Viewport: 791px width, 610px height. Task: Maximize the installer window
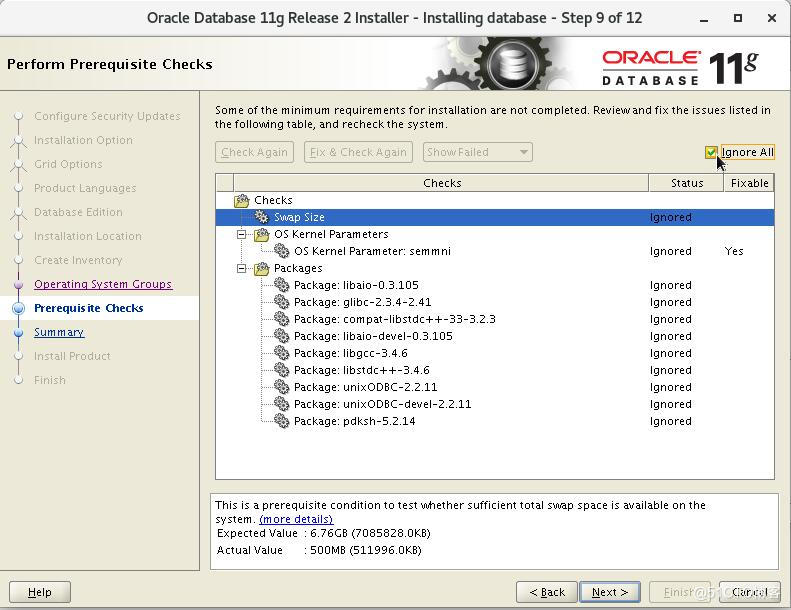pyautogui.click(x=738, y=18)
